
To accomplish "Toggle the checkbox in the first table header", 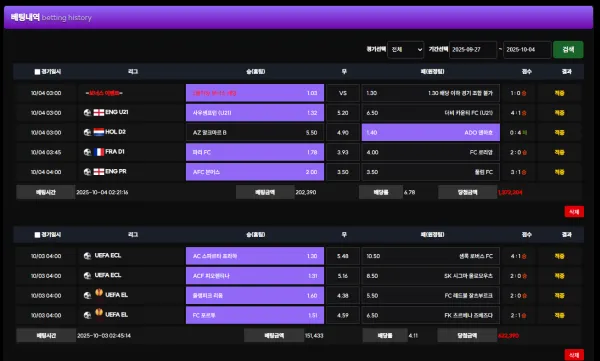I will [37, 72].
